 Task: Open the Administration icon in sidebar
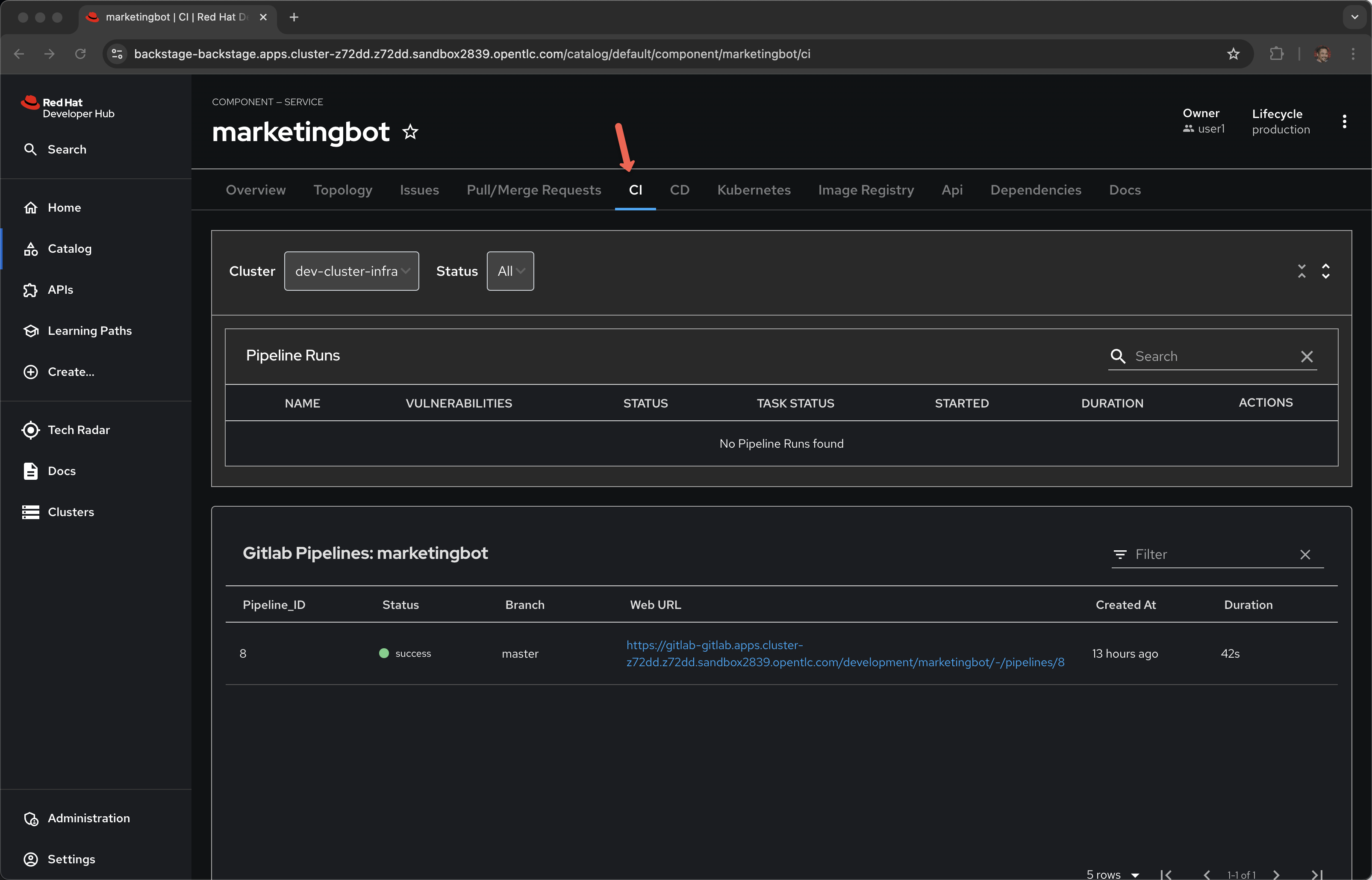[31, 818]
